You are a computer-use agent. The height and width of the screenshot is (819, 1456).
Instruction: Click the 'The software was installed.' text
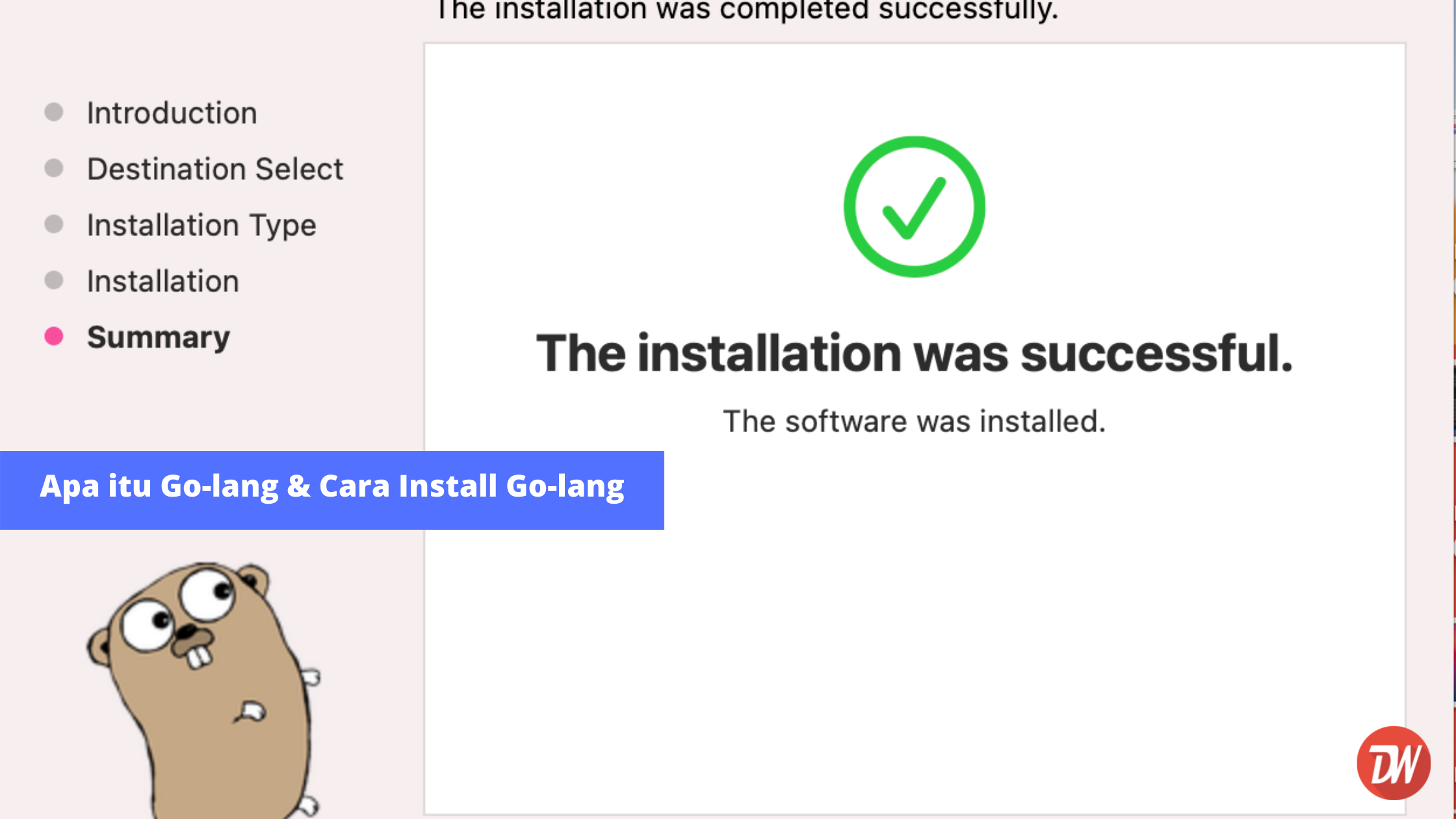[x=914, y=421]
